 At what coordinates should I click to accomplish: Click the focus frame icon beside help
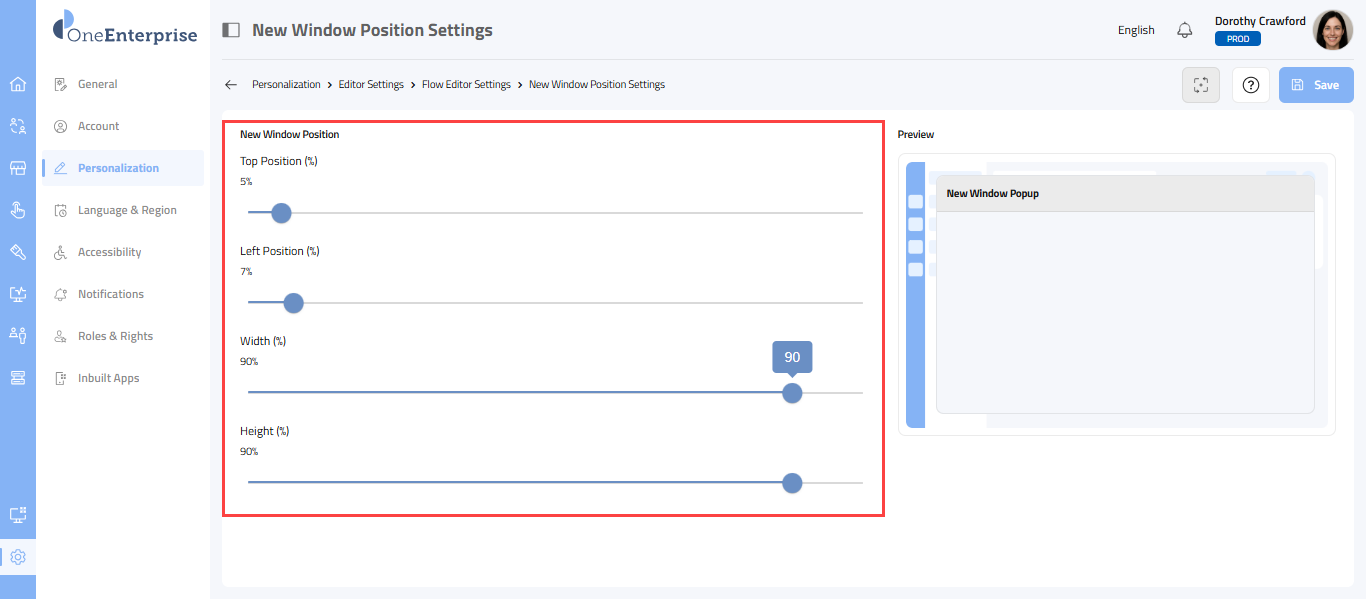pyautogui.click(x=1201, y=85)
